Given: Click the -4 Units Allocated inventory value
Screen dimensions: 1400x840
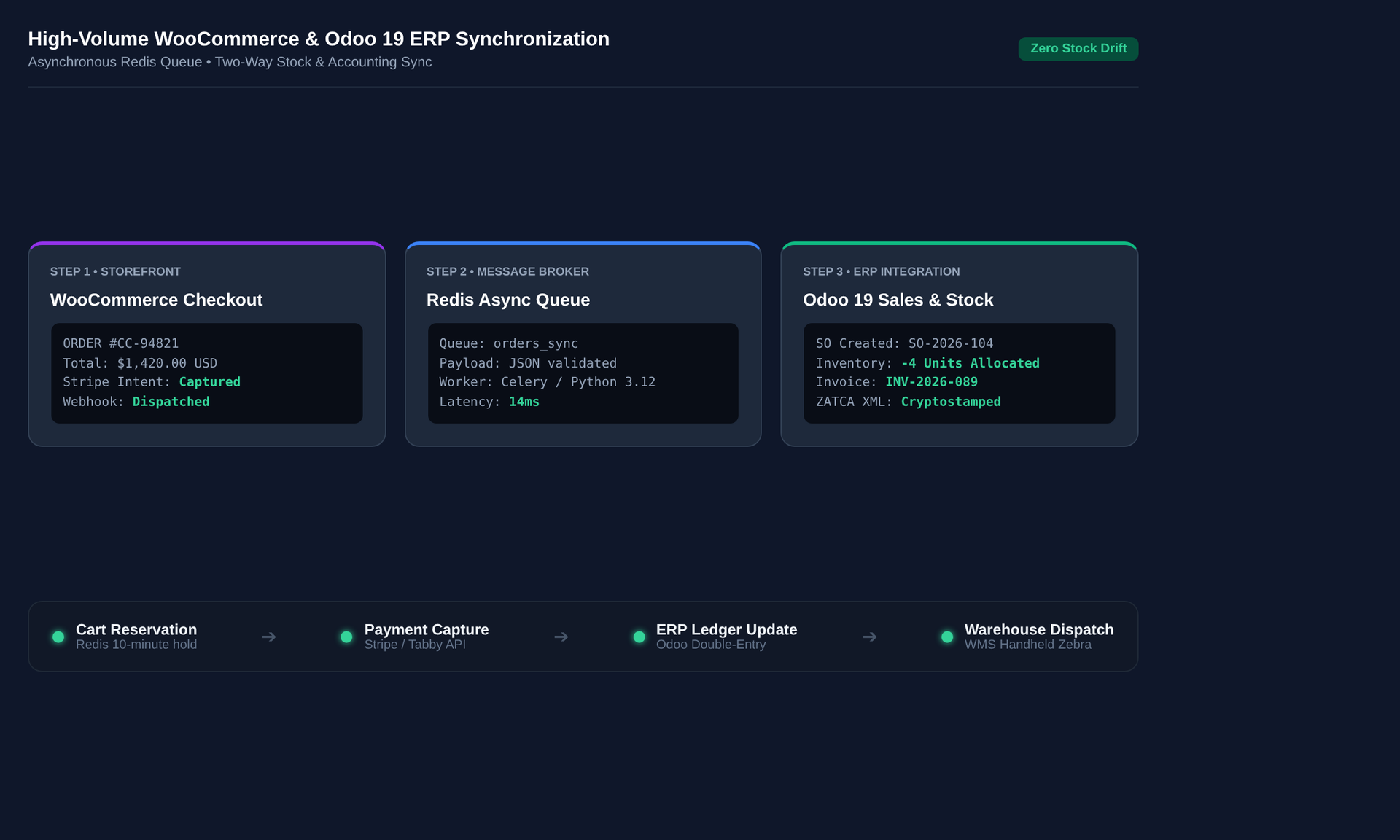Looking at the screenshot, I should (971, 363).
